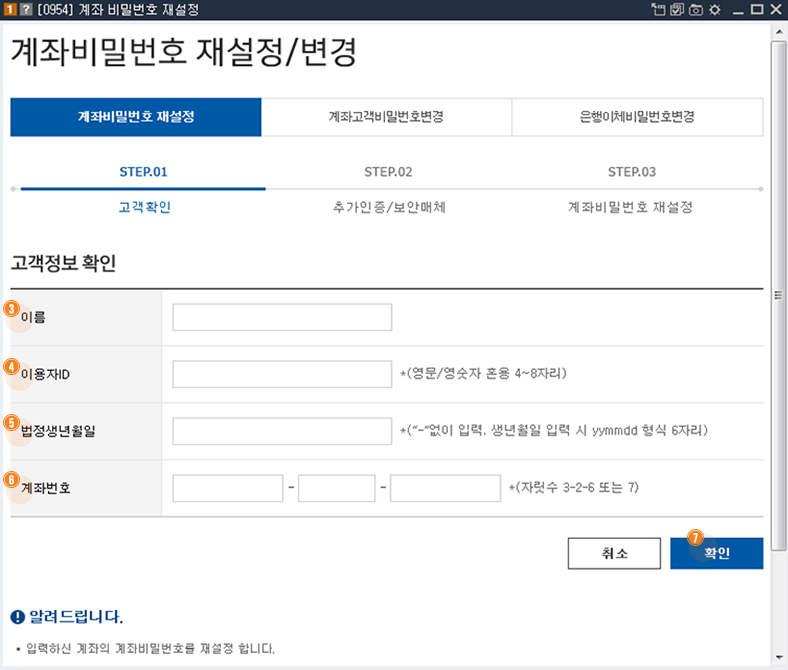Click the last 계좌번호 field segment
The width and height of the screenshot is (788, 670).
pyautogui.click(x=445, y=488)
